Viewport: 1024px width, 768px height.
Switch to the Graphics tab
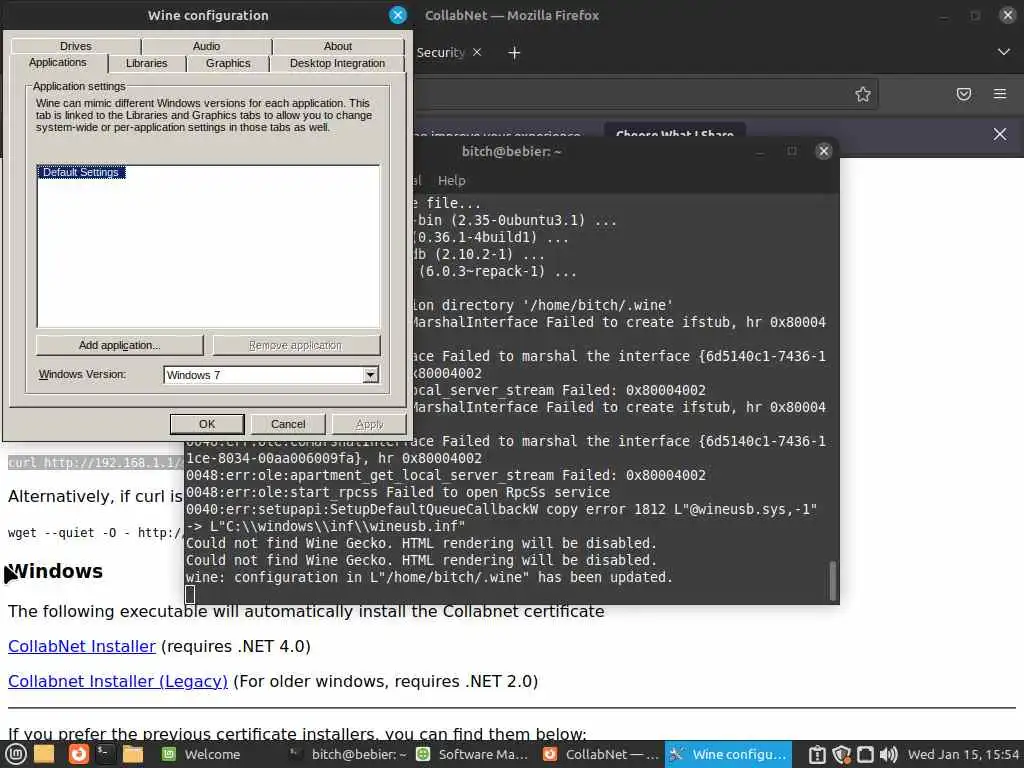228,63
